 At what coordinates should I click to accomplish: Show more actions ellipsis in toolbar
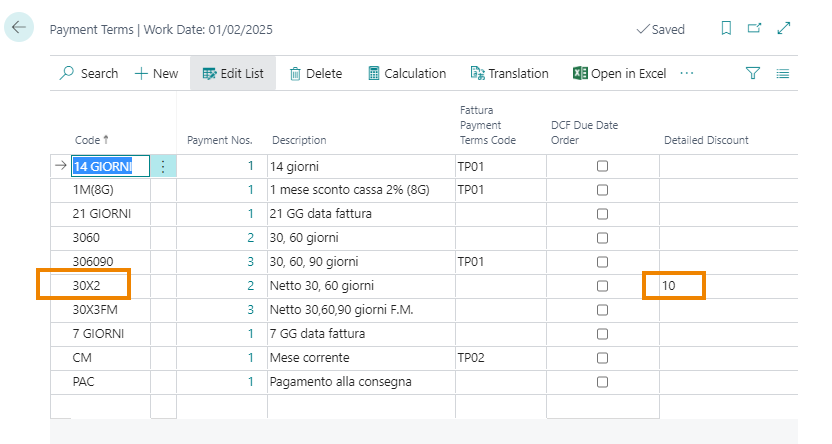(x=687, y=73)
